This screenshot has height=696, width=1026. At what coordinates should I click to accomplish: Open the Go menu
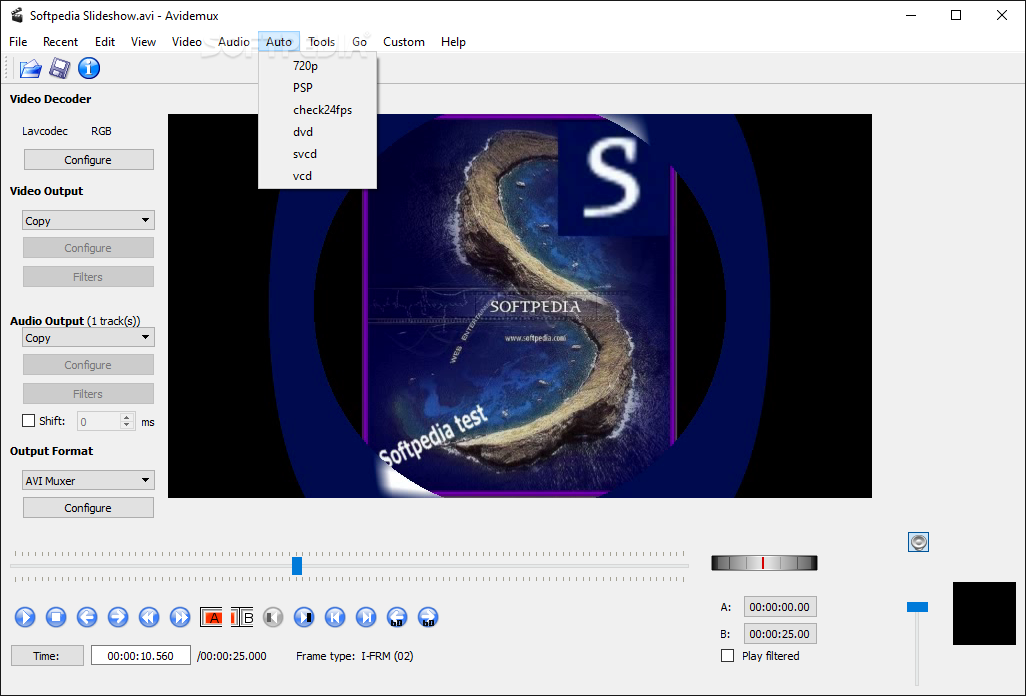(x=359, y=42)
